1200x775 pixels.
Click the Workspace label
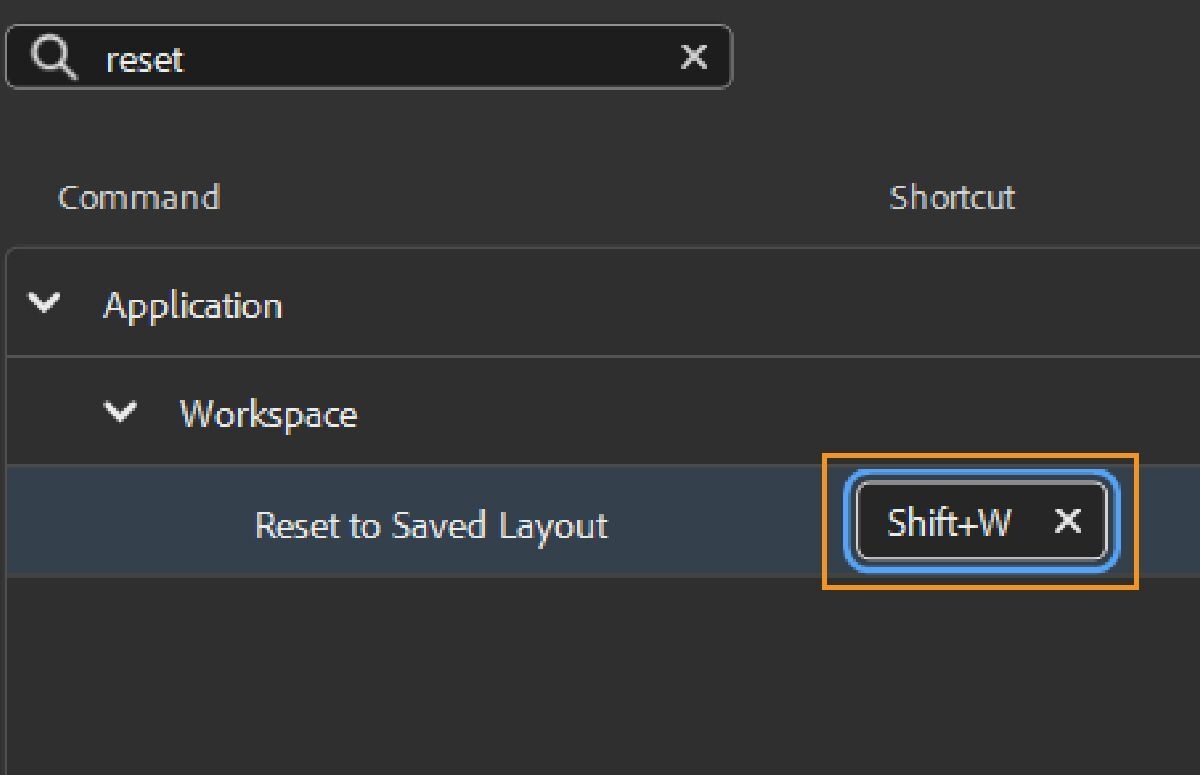tap(268, 414)
